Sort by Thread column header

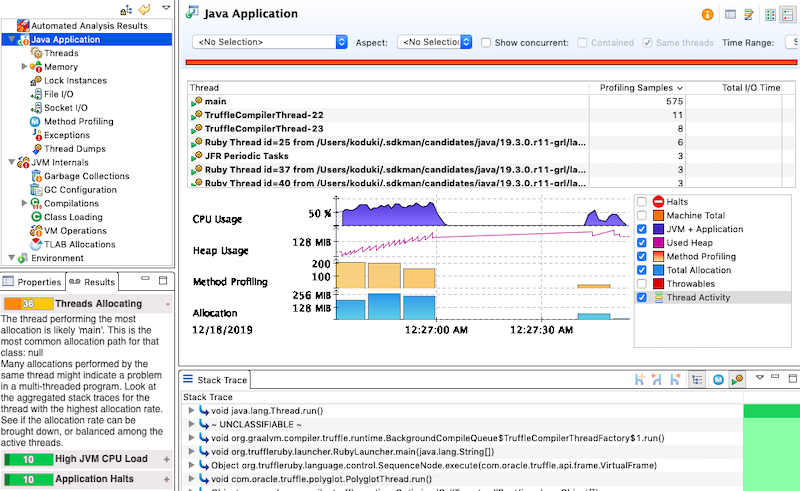tap(389, 88)
